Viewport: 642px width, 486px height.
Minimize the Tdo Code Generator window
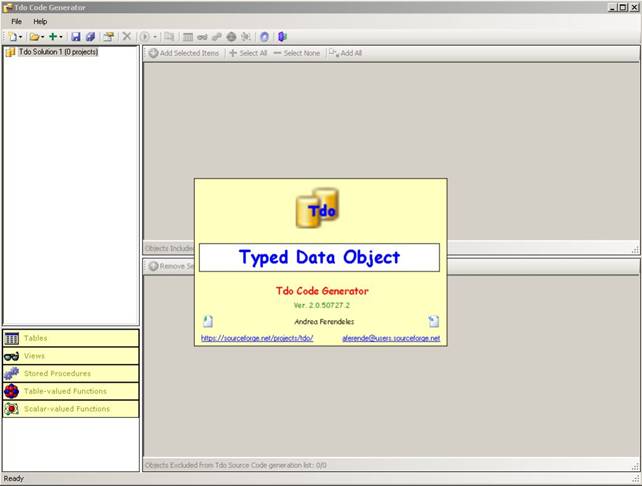(x=613, y=7)
